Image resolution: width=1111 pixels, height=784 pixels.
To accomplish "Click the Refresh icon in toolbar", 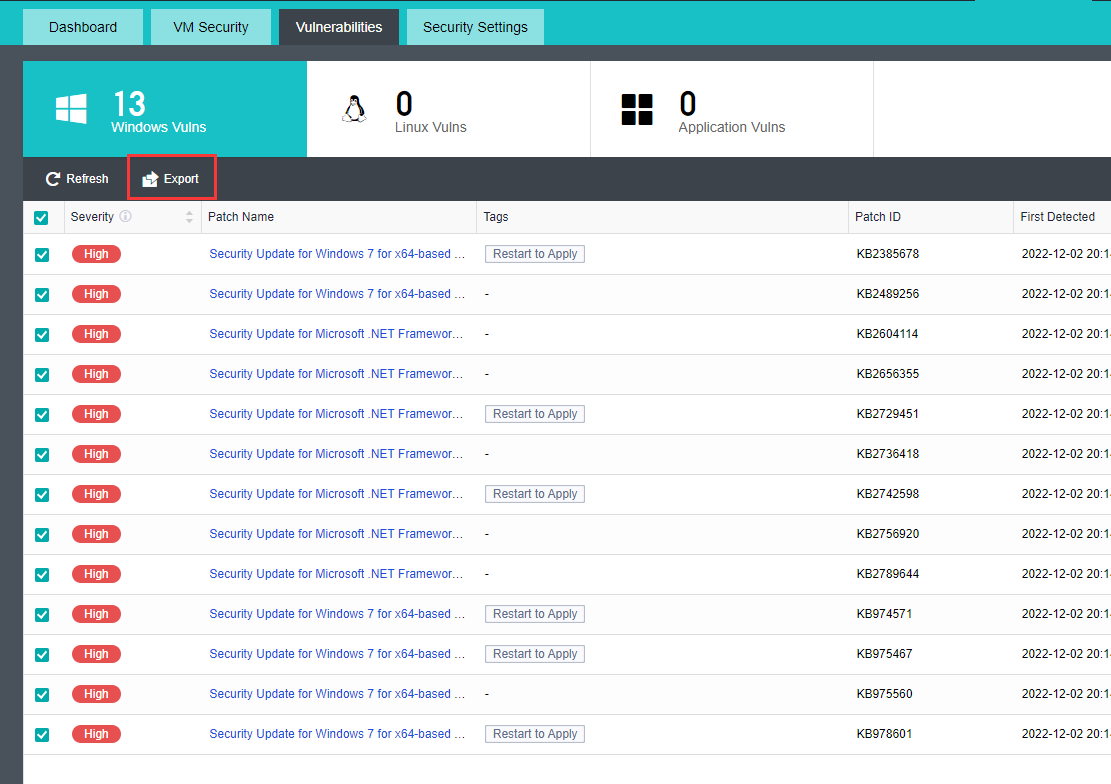I will coord(53,179).
